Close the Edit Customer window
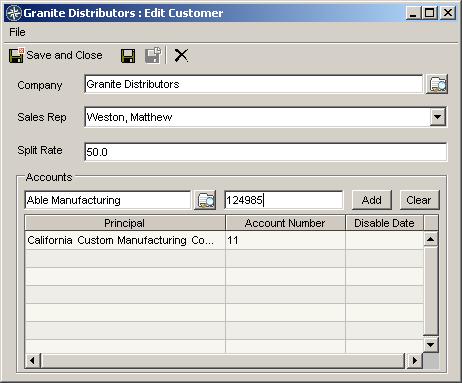This screenshot has height=383, width=462. click(448, 13)
